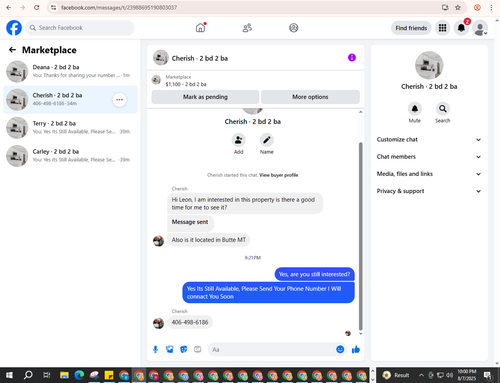Send a thumbs up like
Image resolution: width=500 pixels, height=383 pixels.
point(356,349)
